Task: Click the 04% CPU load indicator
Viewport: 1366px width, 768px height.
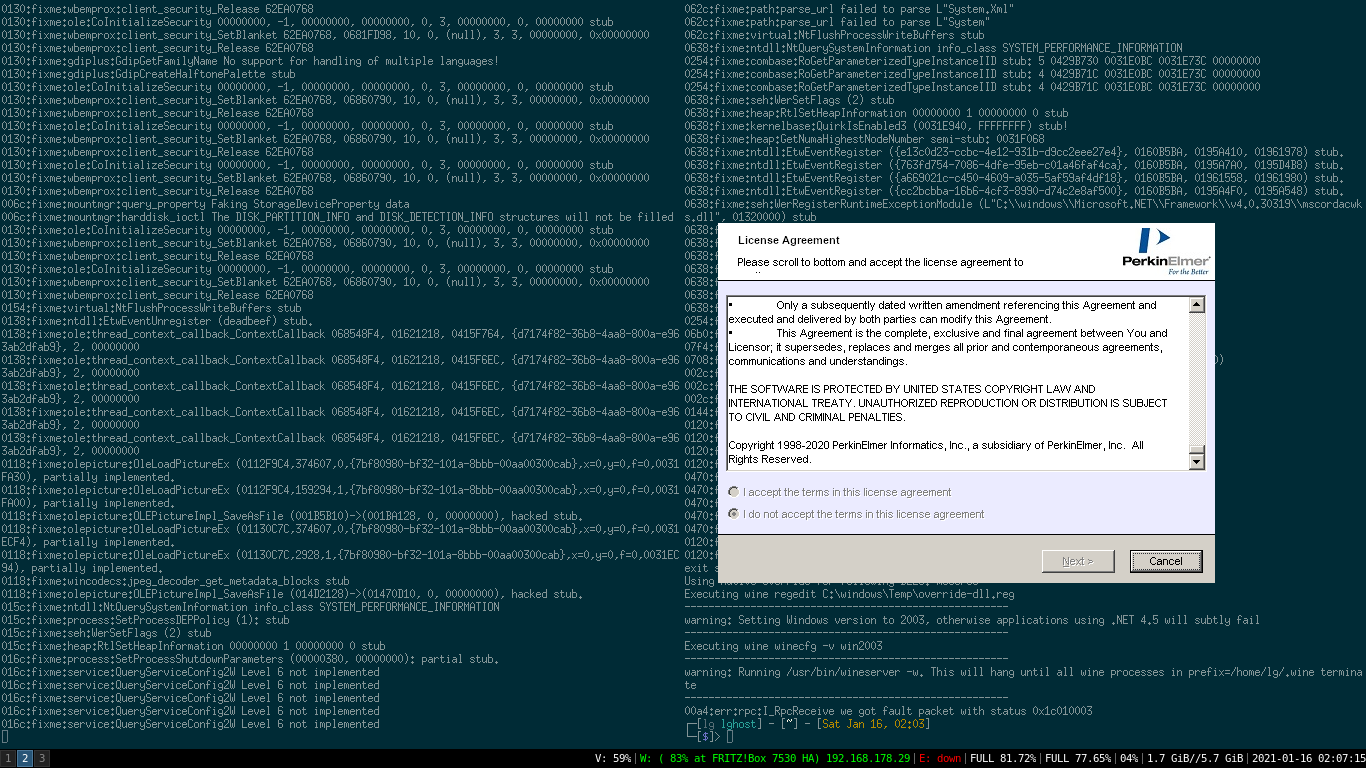Action: click(x=1129, y=758)
